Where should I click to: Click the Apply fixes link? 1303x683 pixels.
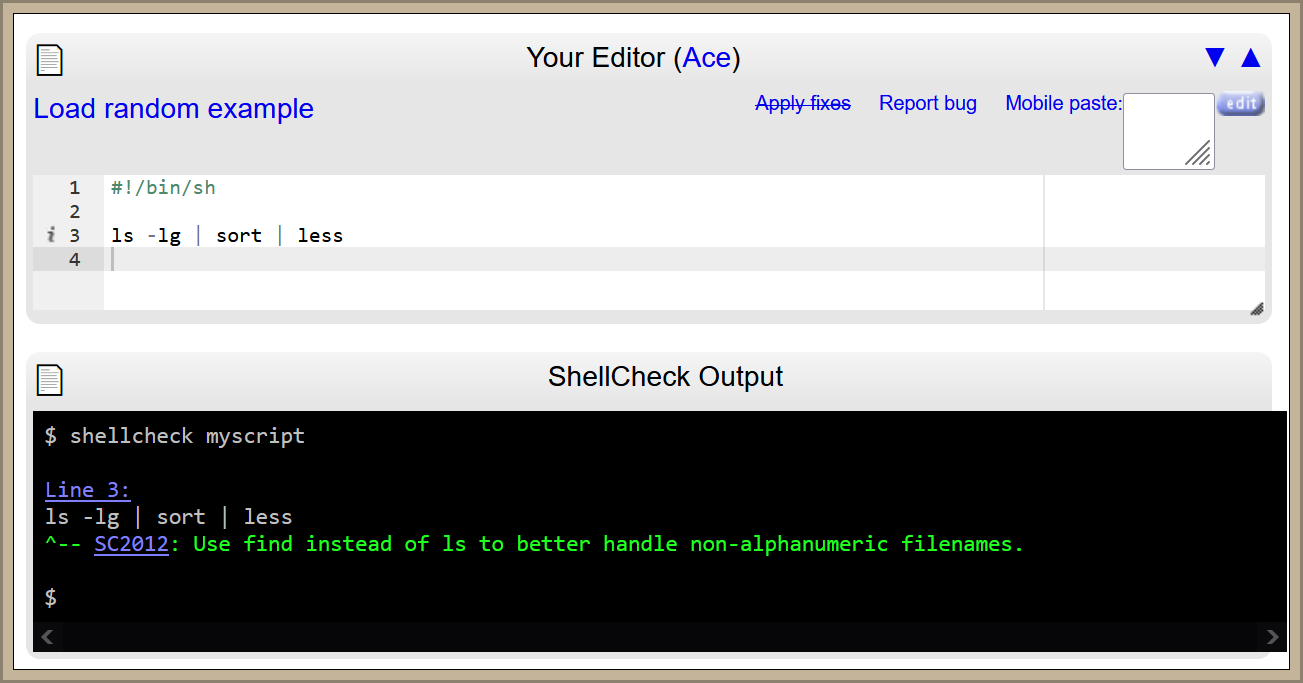(803, 103)
